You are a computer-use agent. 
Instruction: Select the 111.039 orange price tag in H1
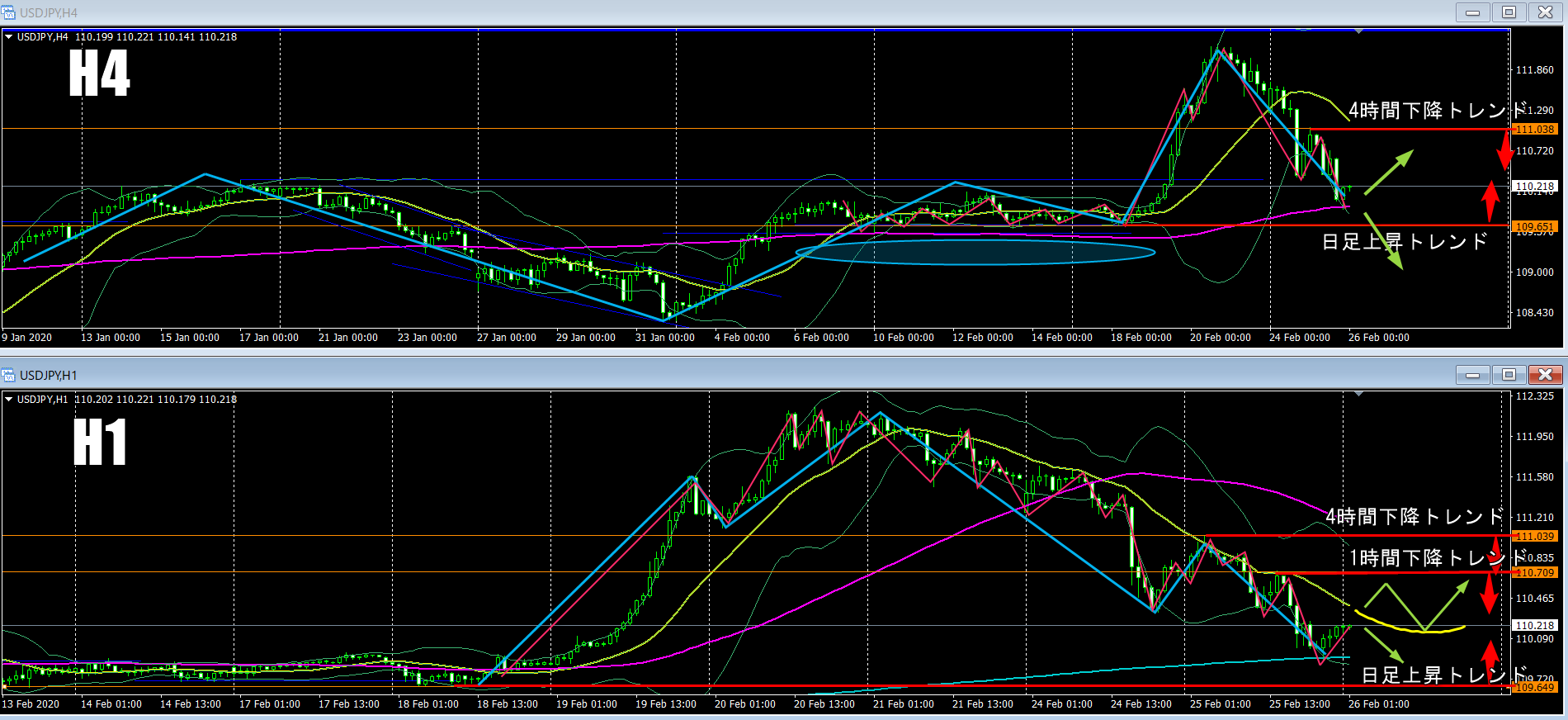point(1534,536)
